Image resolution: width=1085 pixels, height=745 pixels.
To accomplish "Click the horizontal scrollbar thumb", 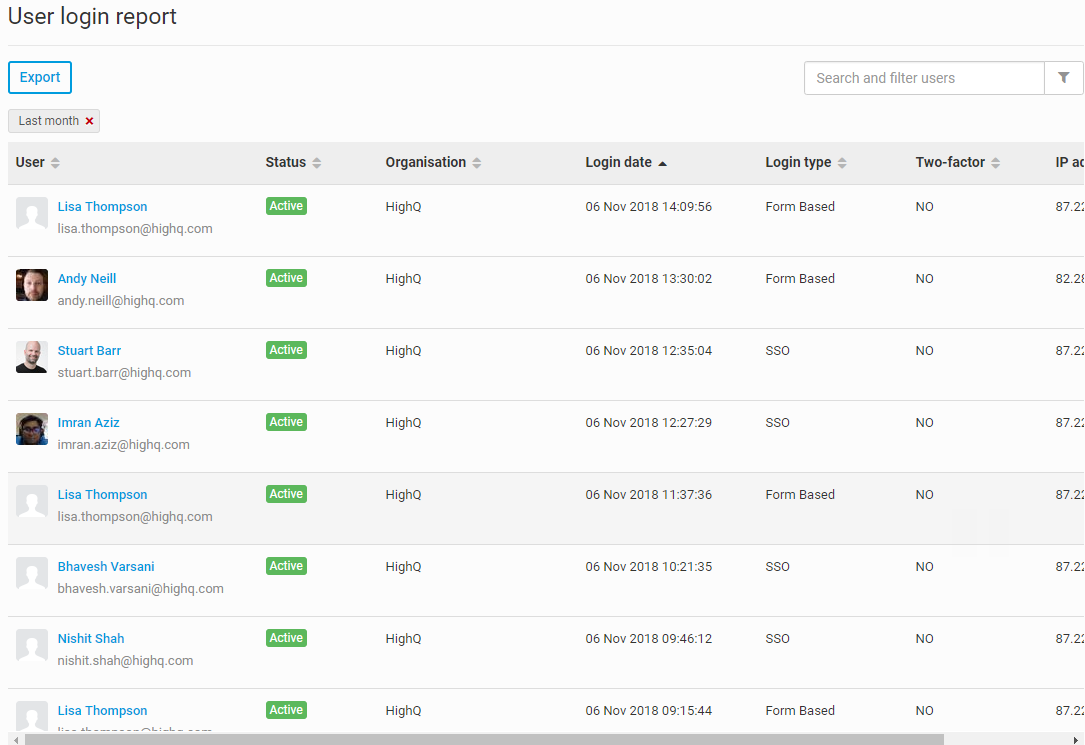I will pyautogui.click(x=484, y=739).
